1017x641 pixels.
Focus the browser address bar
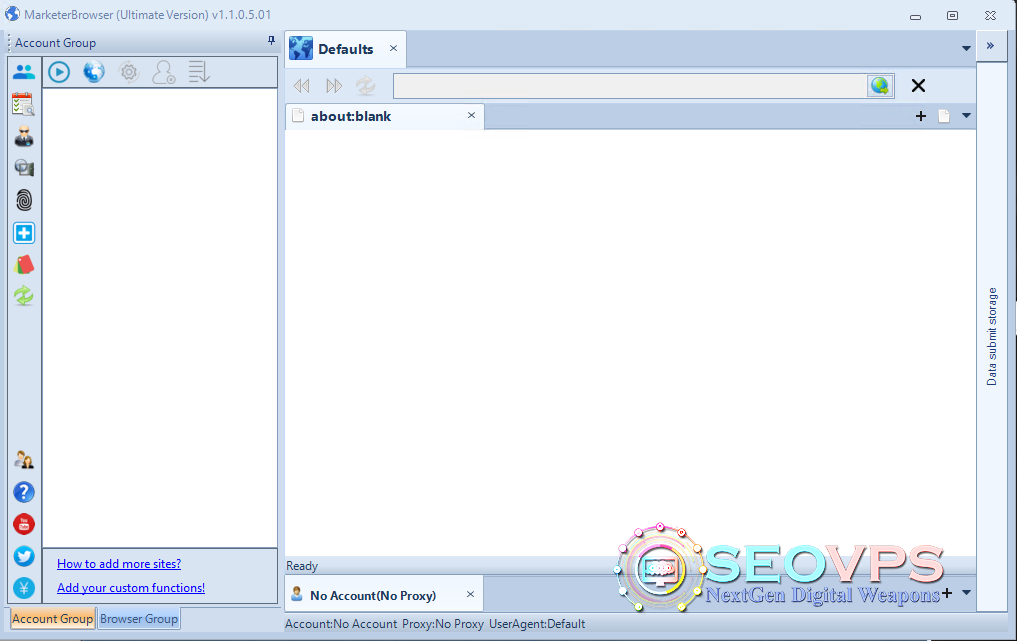point(630,86)
